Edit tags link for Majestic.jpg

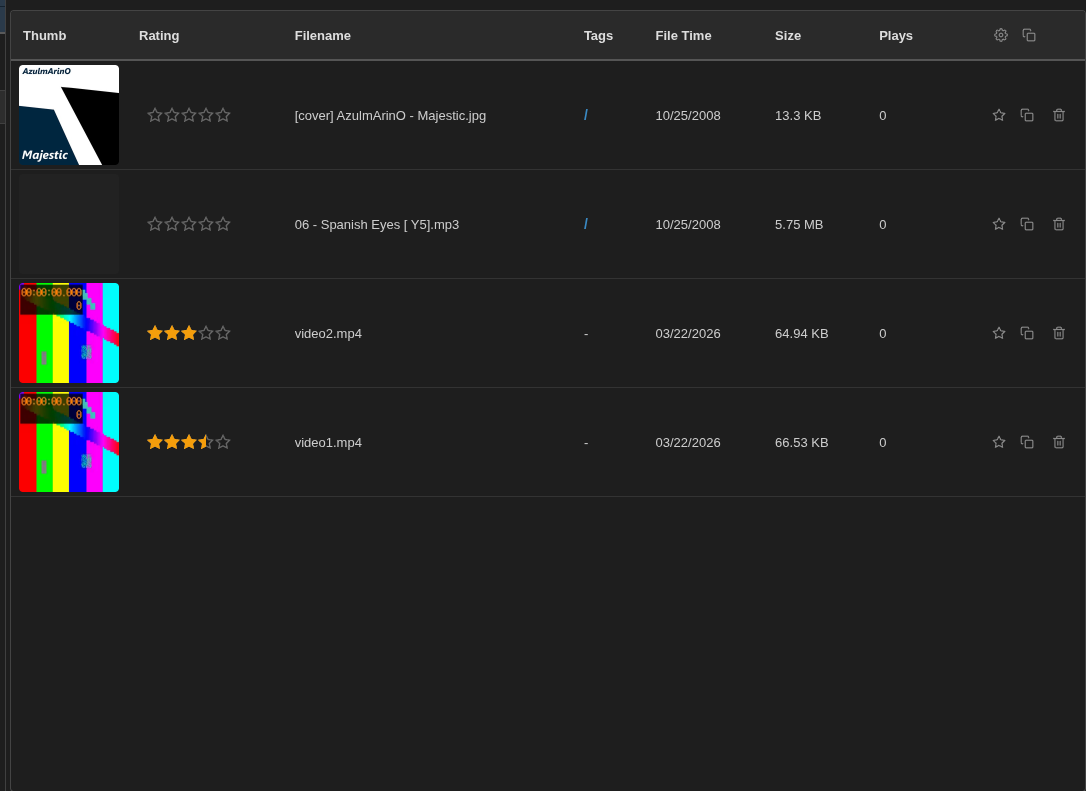click(x=586, y=115)
